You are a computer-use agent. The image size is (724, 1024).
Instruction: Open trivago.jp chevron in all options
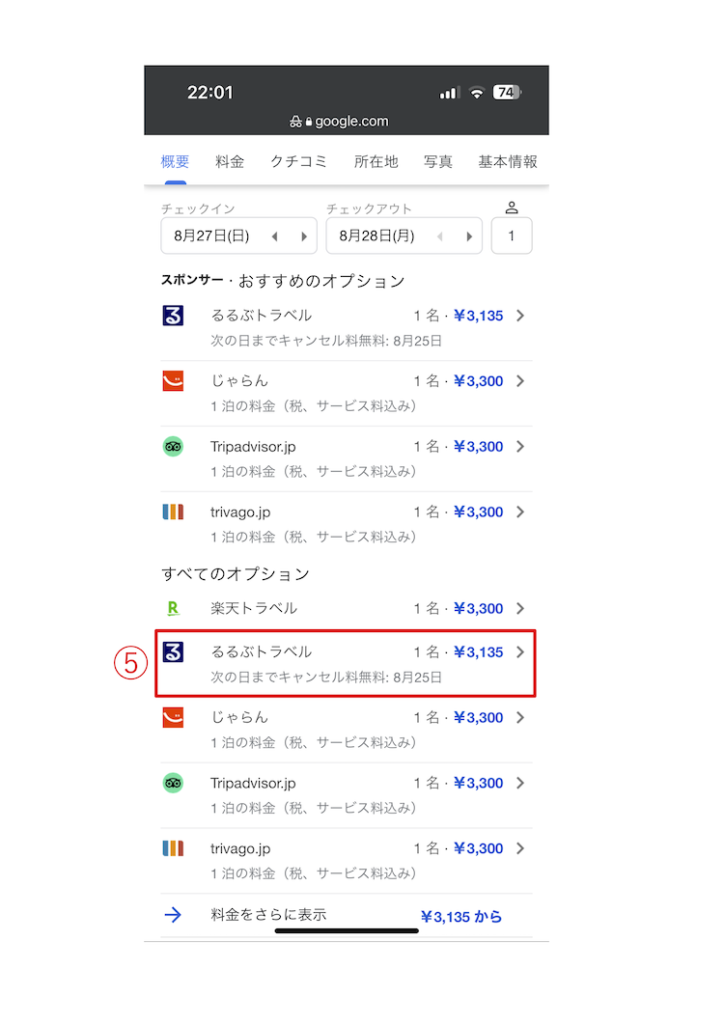[x=520, y=848]
